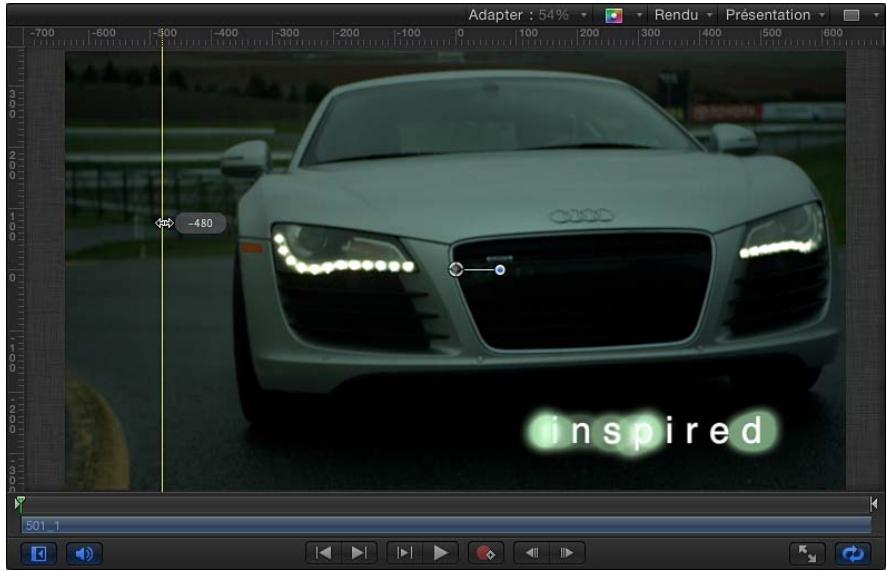Select the "inspired" text in canvas
Image resolution: width=887 pixels, height=571 pixels.
(653, 432)
